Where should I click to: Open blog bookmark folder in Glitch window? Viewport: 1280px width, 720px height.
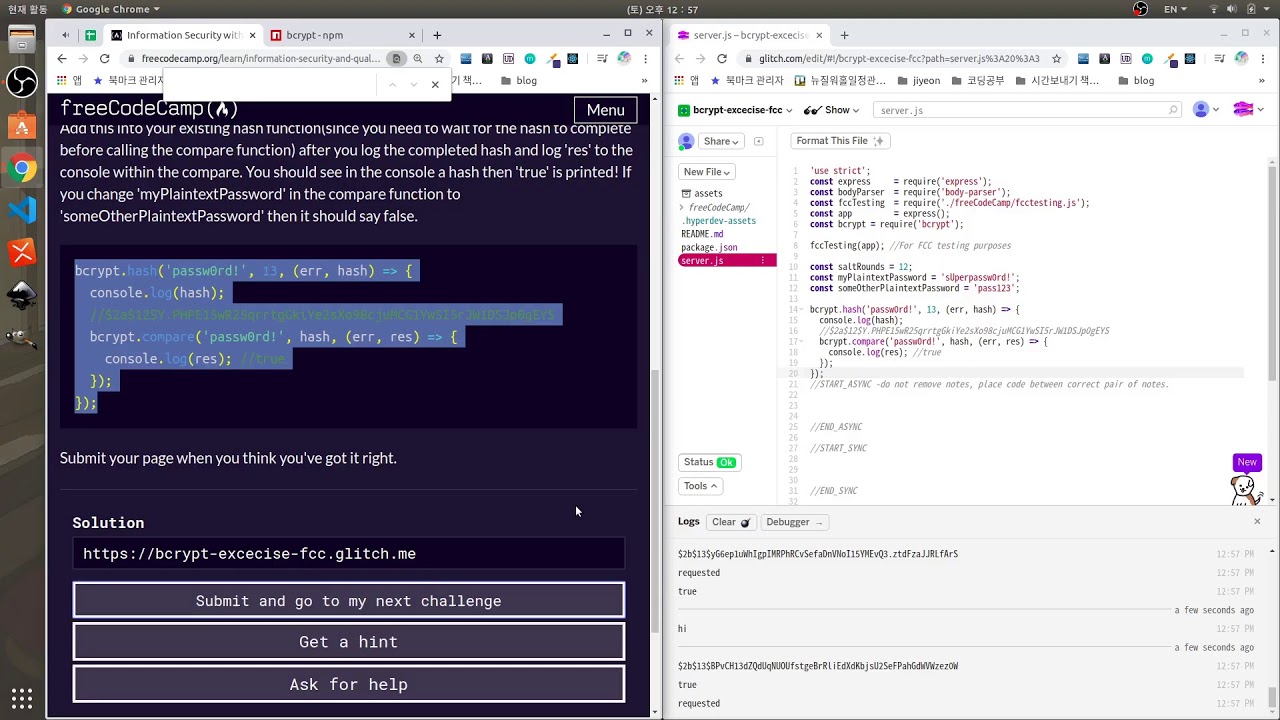pyautogui.click(x=1136, y=81)
